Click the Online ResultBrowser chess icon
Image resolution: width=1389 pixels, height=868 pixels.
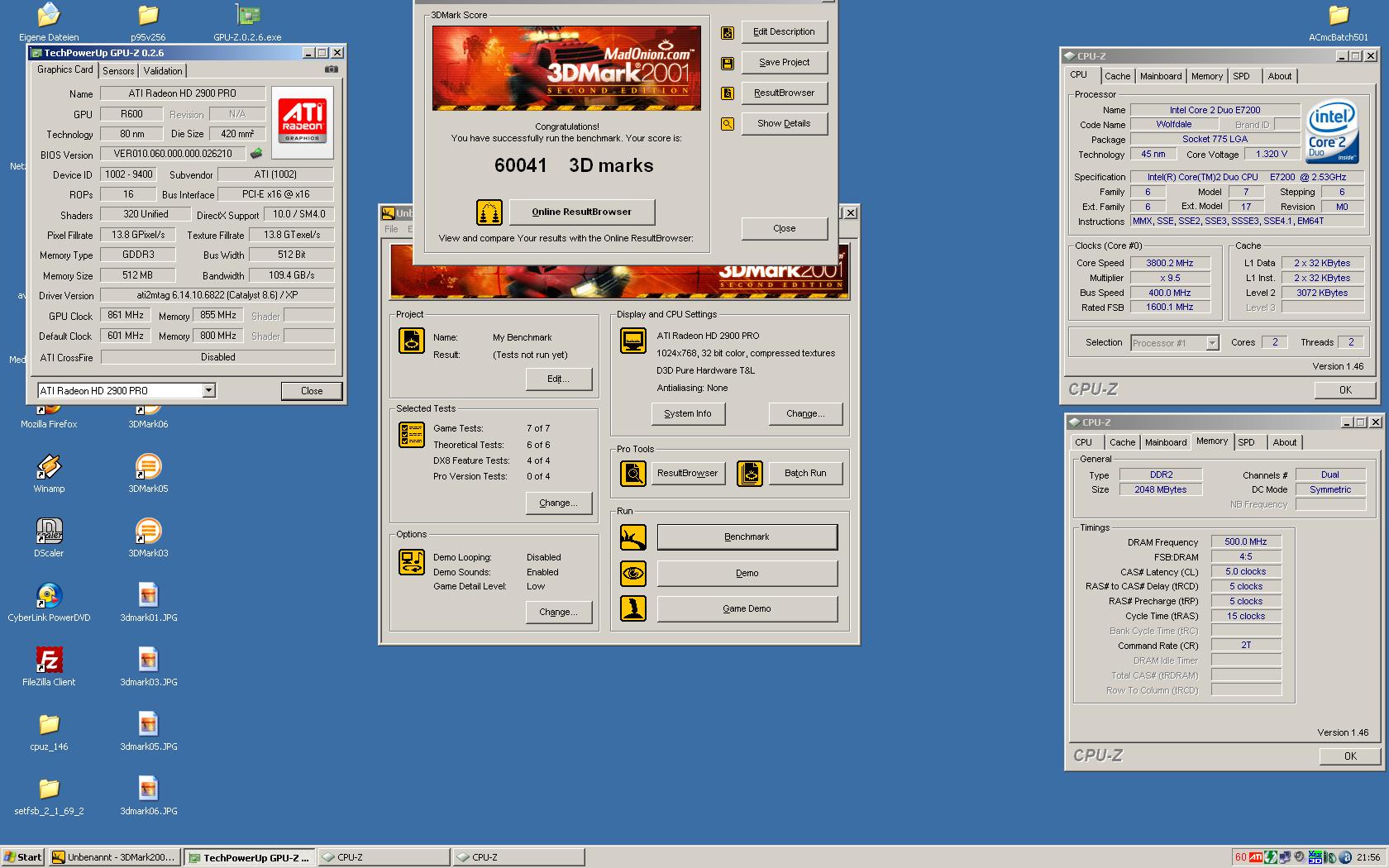coord(489,212)
